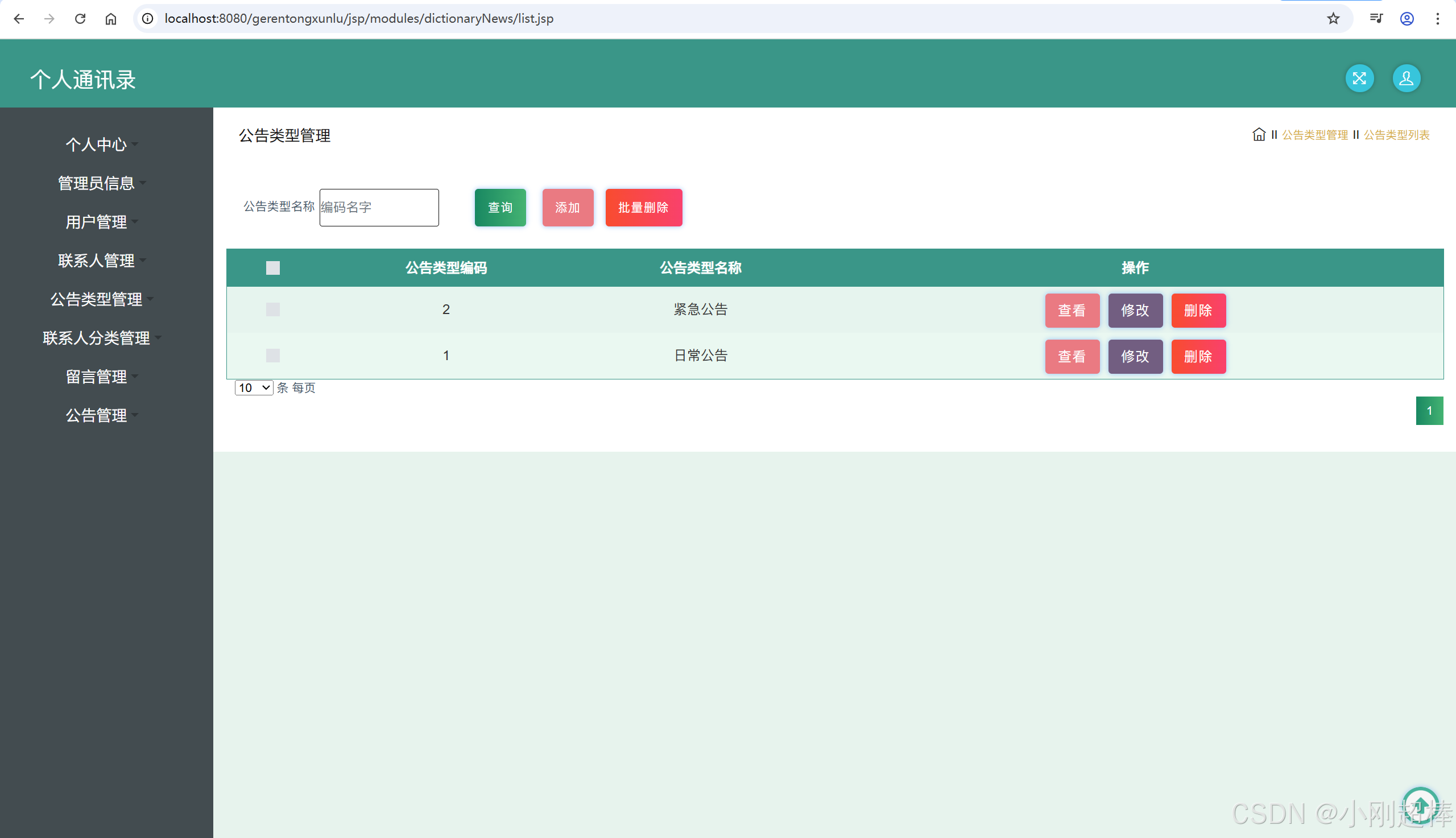Click the home icon in breadcrumb
Viewport: 1456px width, 838px height.
click(x=1259, y=134)
